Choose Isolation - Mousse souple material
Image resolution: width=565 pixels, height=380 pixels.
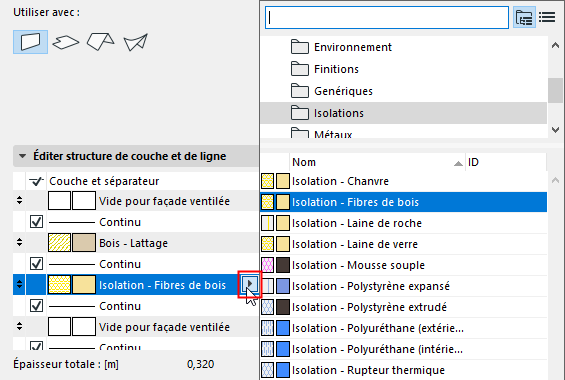point(404,265)
